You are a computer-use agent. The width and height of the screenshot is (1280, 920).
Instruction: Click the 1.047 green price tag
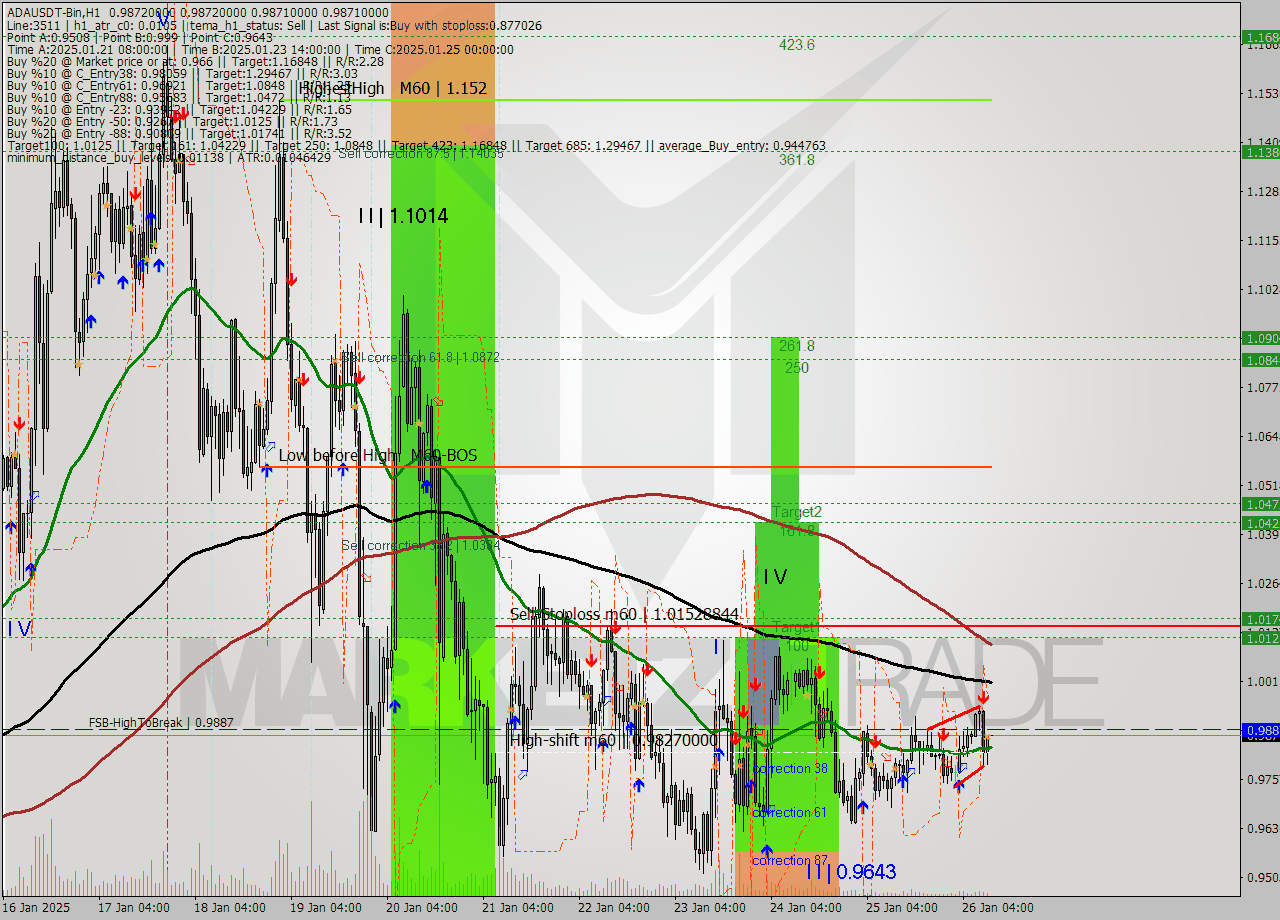(x=1260, y=504)
